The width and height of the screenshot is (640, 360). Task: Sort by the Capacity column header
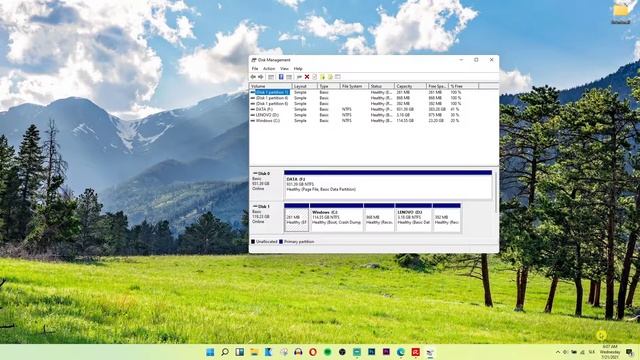click(411, 86)
